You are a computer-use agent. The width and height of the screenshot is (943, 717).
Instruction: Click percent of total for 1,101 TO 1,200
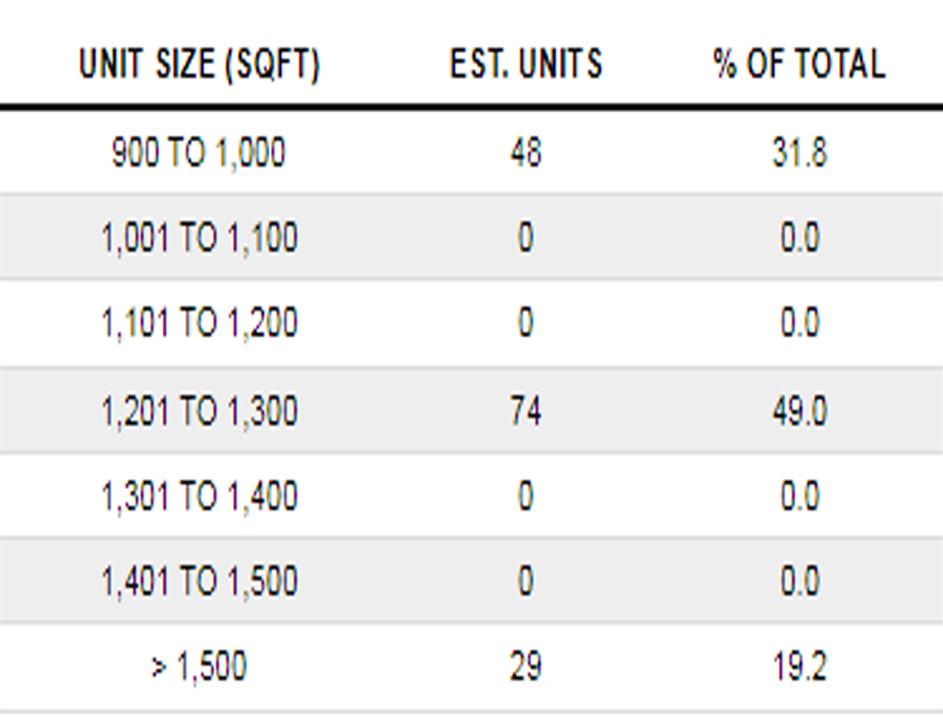click(799, 323)
